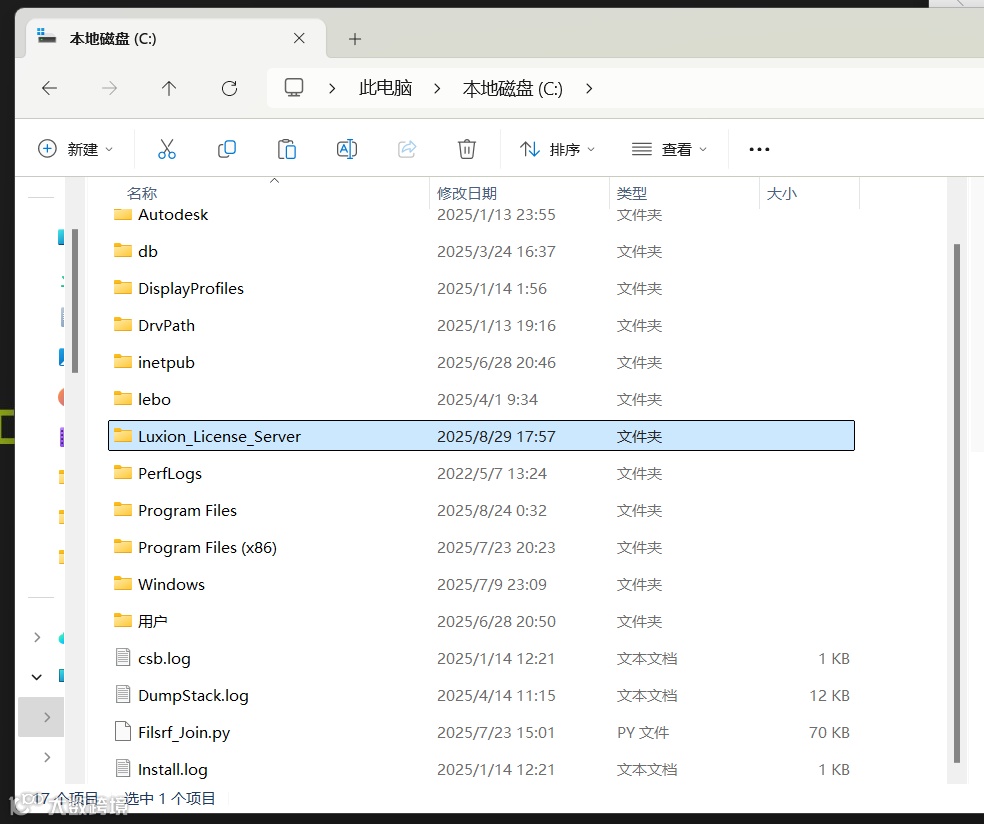Select the csb.log file icon

pyautogui.click(x=123, y=658)
